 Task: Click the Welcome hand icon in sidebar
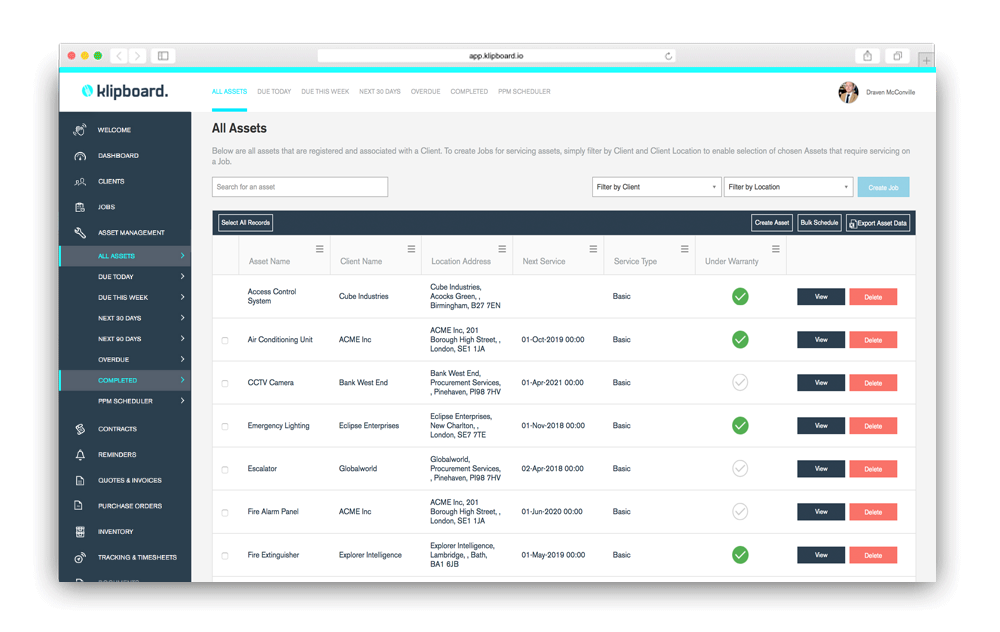pos(80,130)
